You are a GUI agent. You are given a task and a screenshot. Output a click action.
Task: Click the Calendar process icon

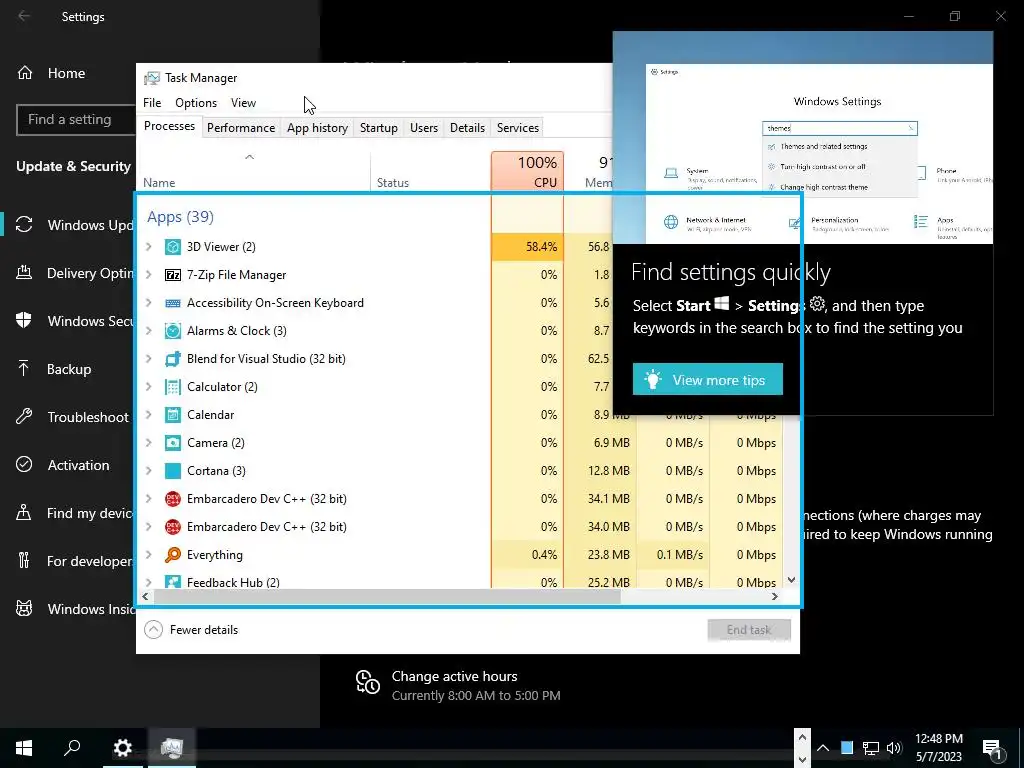tap(172, 415)
